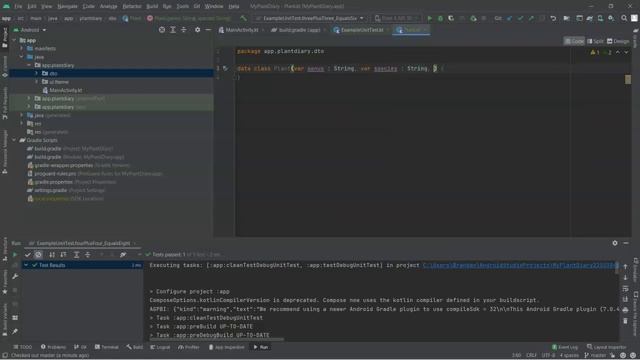The width and height of the screenshot is (640, 360).
Task: Open the Android project view dropdown
Action: tap(30, 30)
